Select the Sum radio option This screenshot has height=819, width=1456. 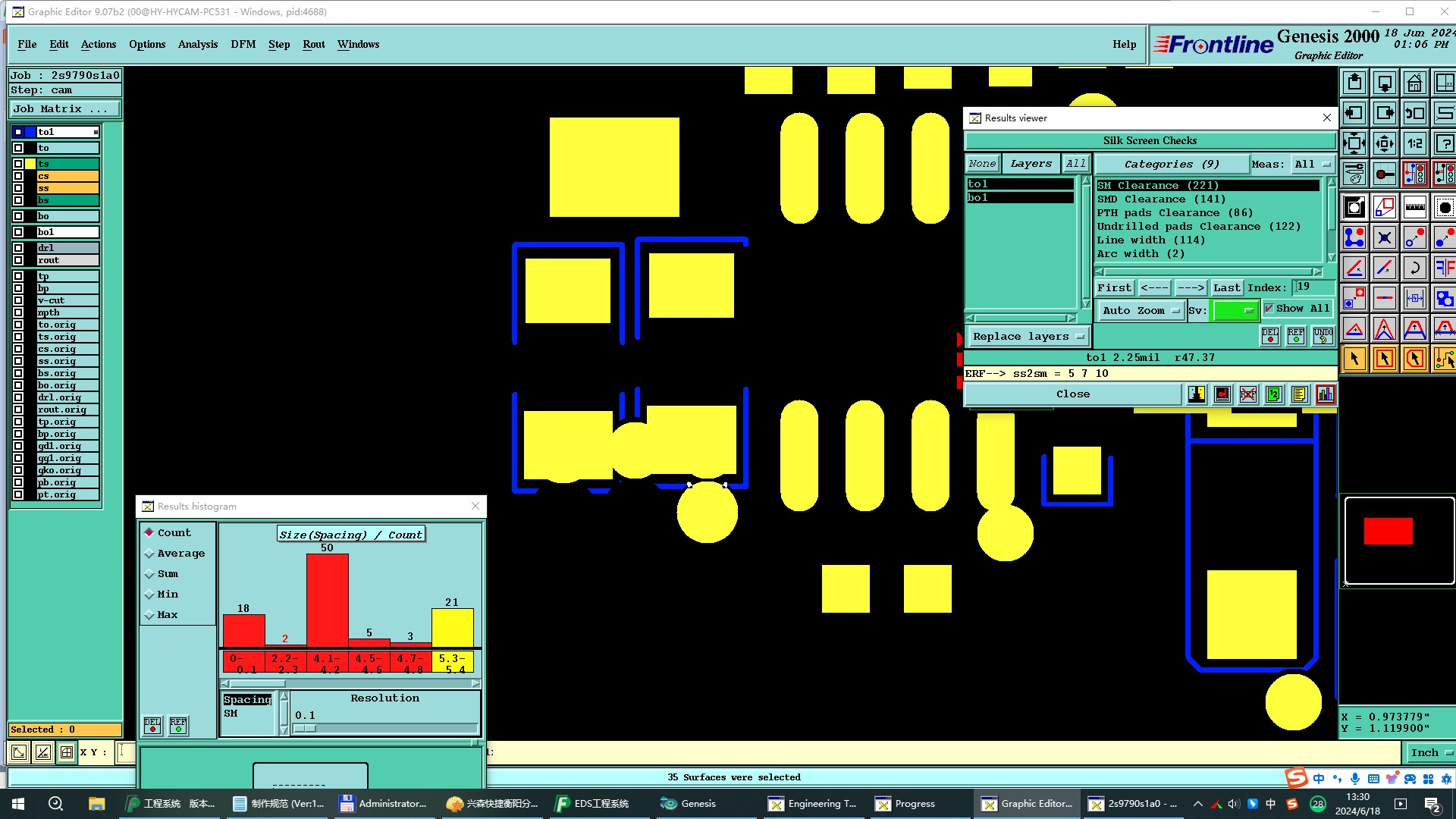click(149, 574)
